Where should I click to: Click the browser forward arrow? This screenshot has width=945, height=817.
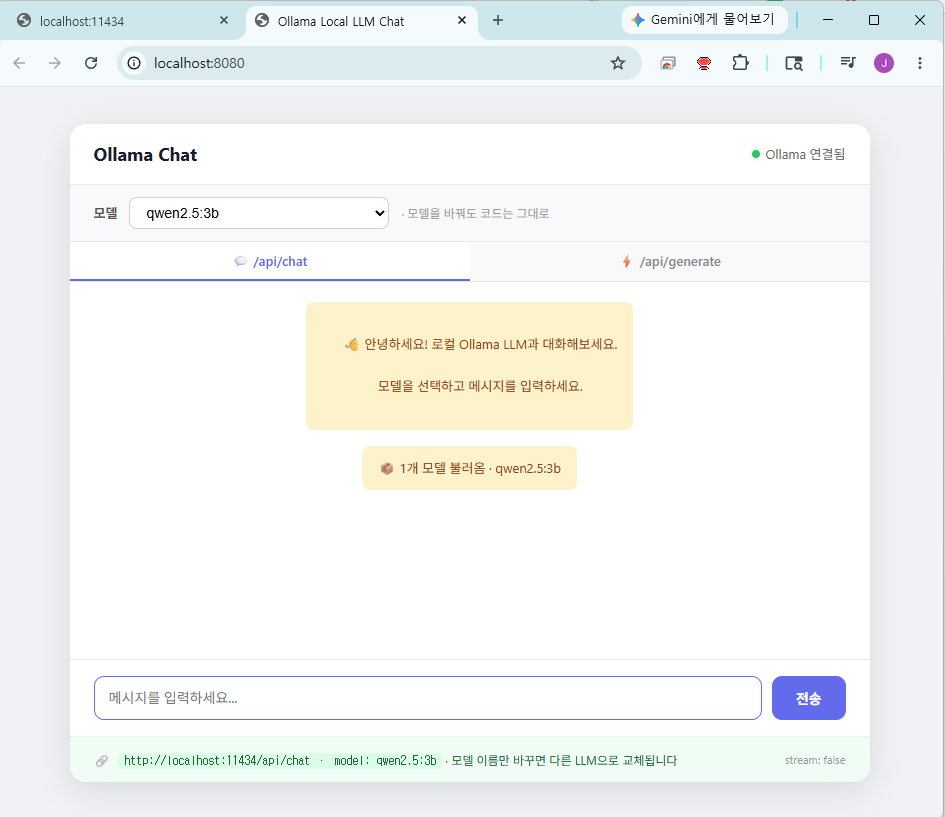click(55, 63)
